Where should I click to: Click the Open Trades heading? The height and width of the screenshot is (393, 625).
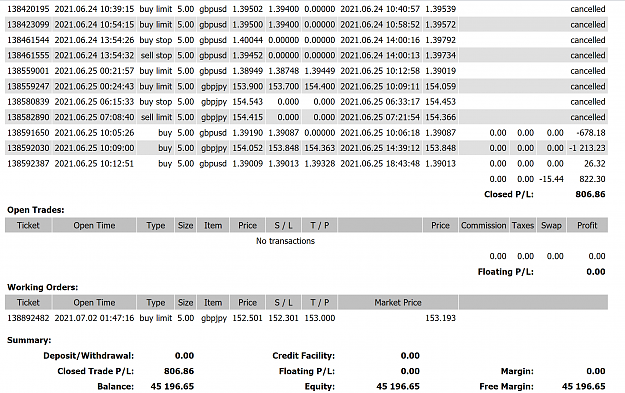[35, 210]
